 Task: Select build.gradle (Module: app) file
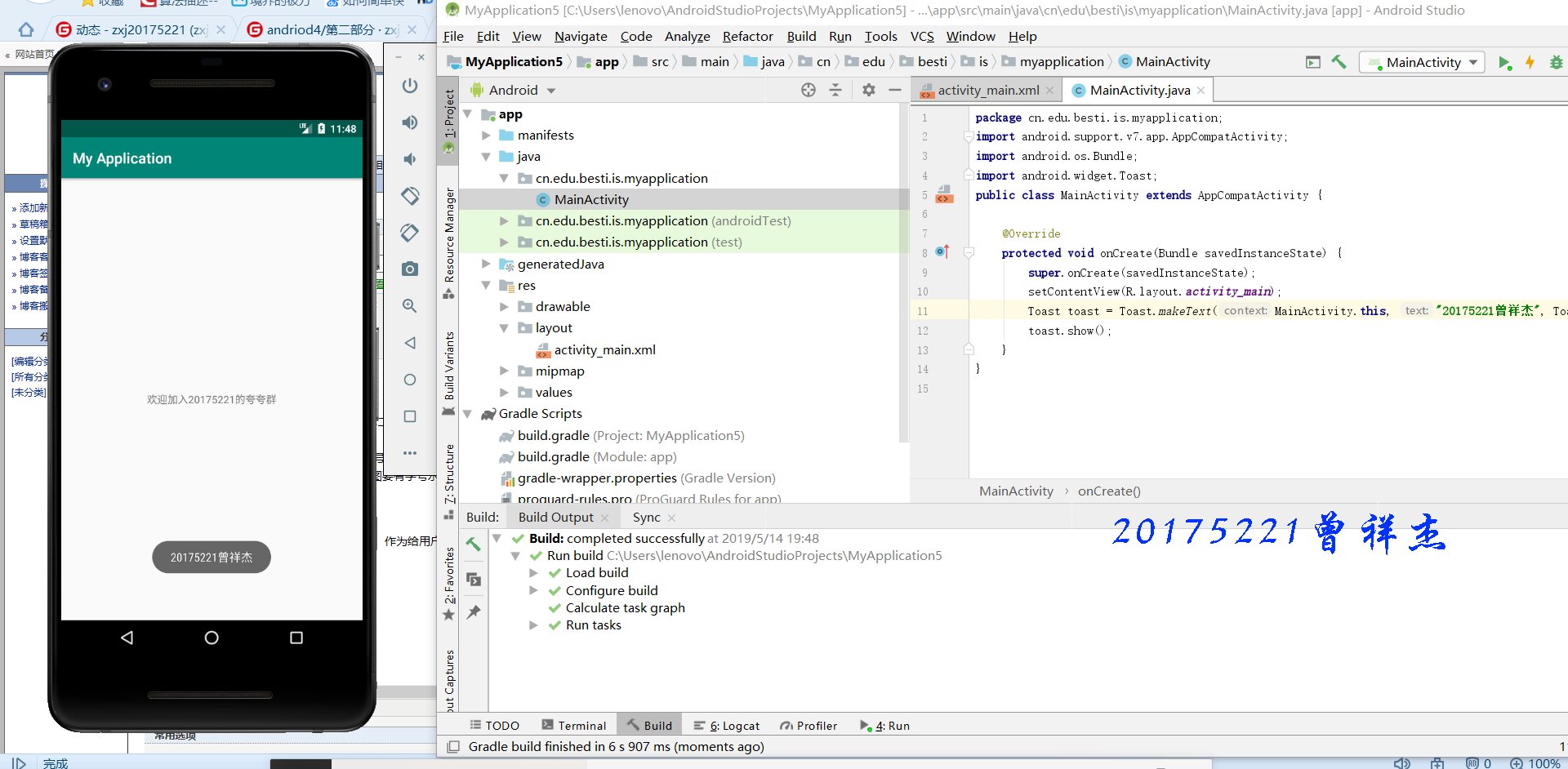(x=597, y=457)
